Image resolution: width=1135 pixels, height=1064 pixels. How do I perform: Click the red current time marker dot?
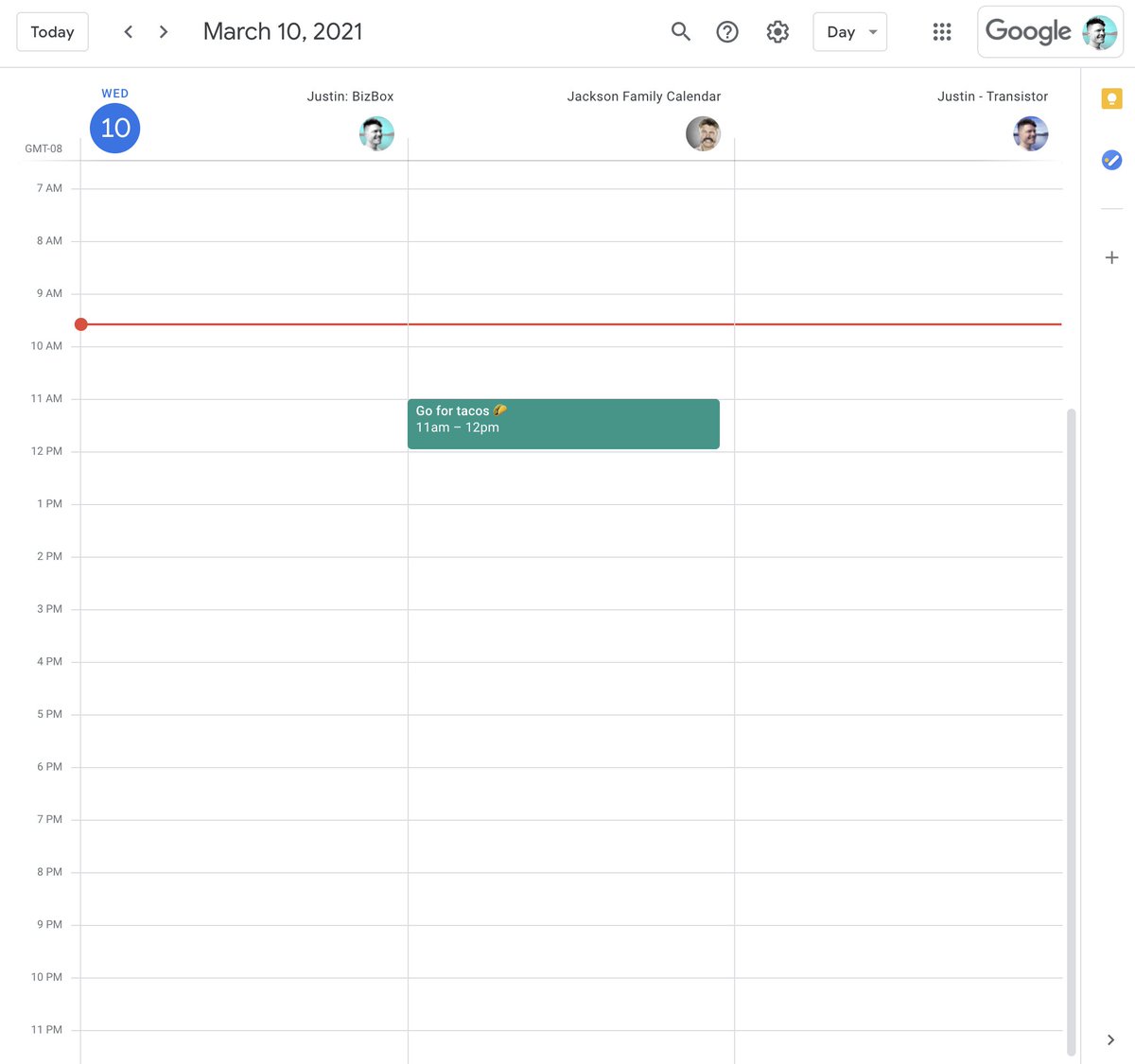coord(81,324)
